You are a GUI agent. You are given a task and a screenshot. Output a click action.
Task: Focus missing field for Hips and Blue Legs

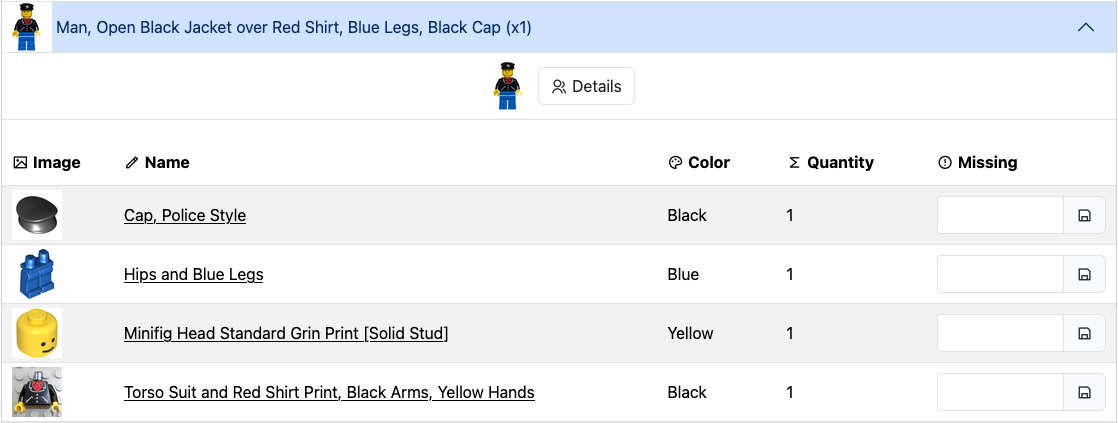1000,275
